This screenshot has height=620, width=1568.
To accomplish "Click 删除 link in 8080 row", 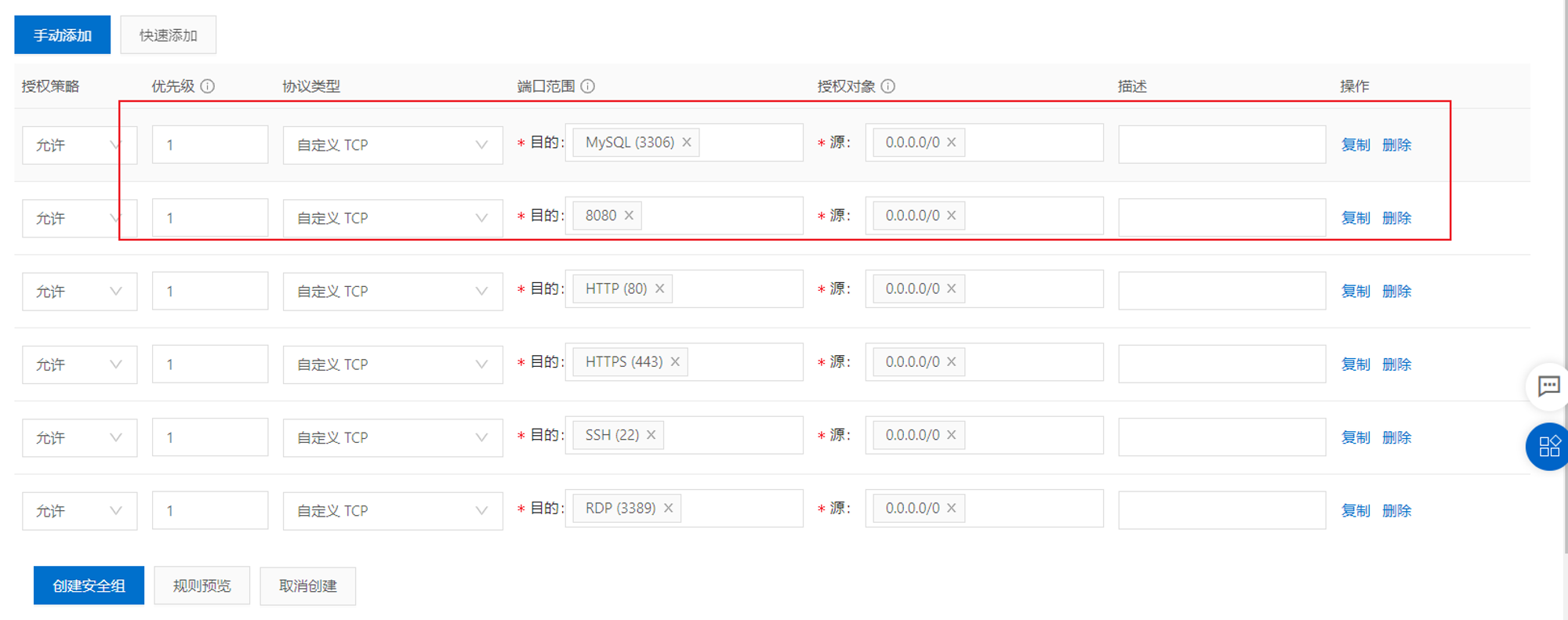I will point(1396,218).
